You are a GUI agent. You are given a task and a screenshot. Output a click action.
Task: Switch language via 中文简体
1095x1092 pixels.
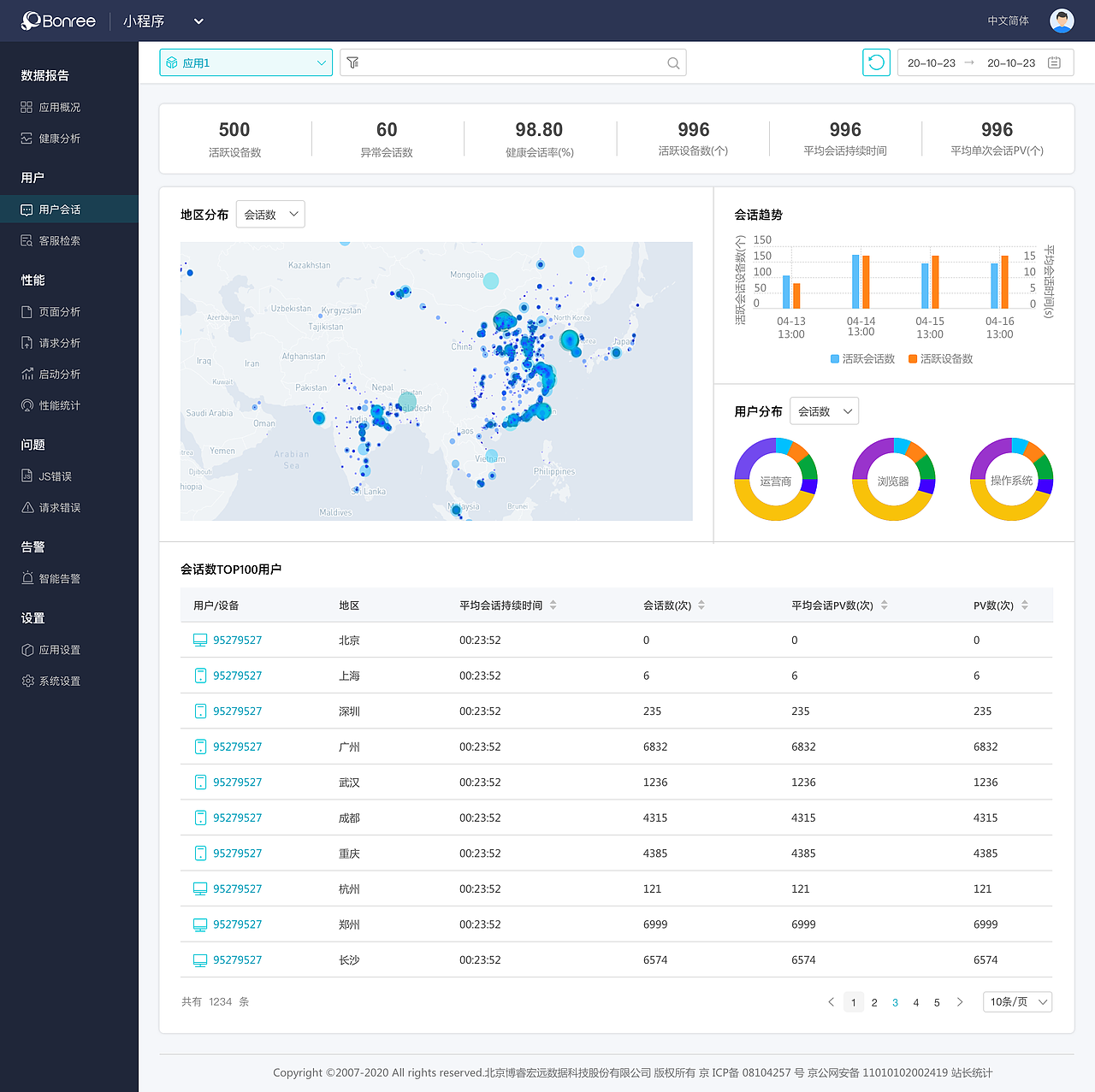[x=1009, y=21]
